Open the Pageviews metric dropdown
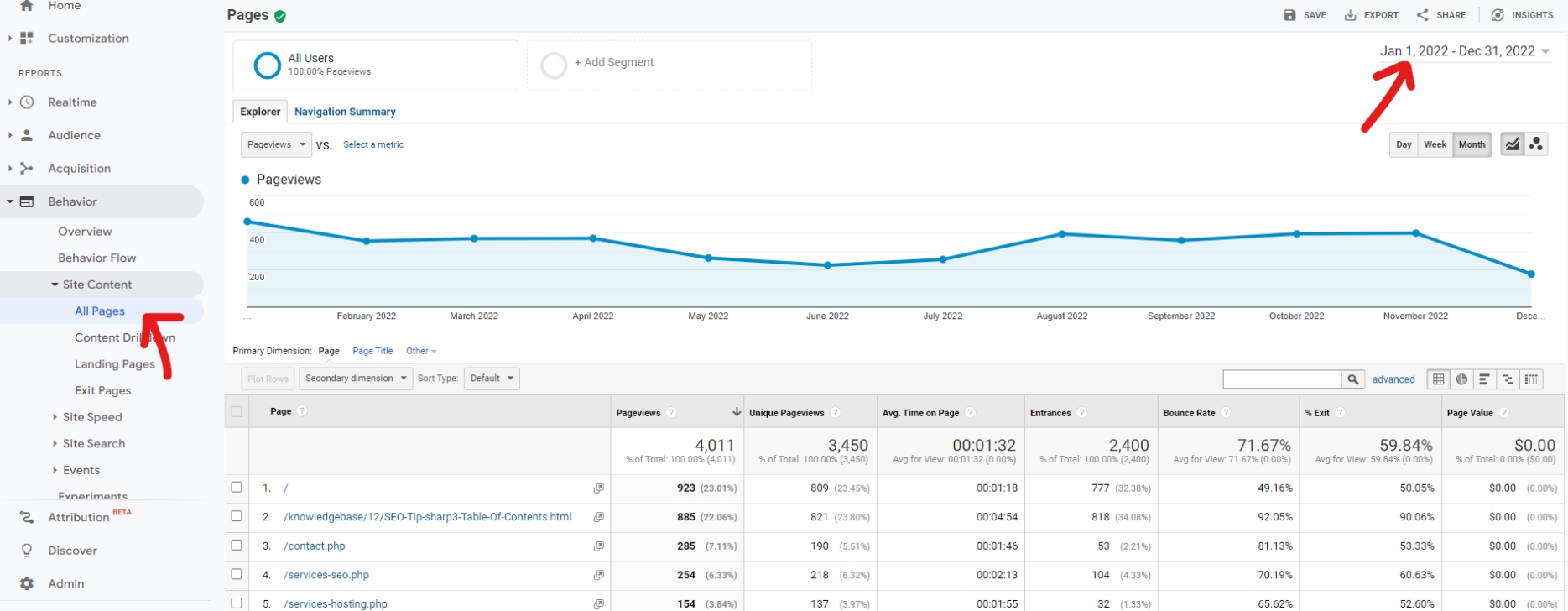The image size is (1568, 611). (x=276, y=144)
